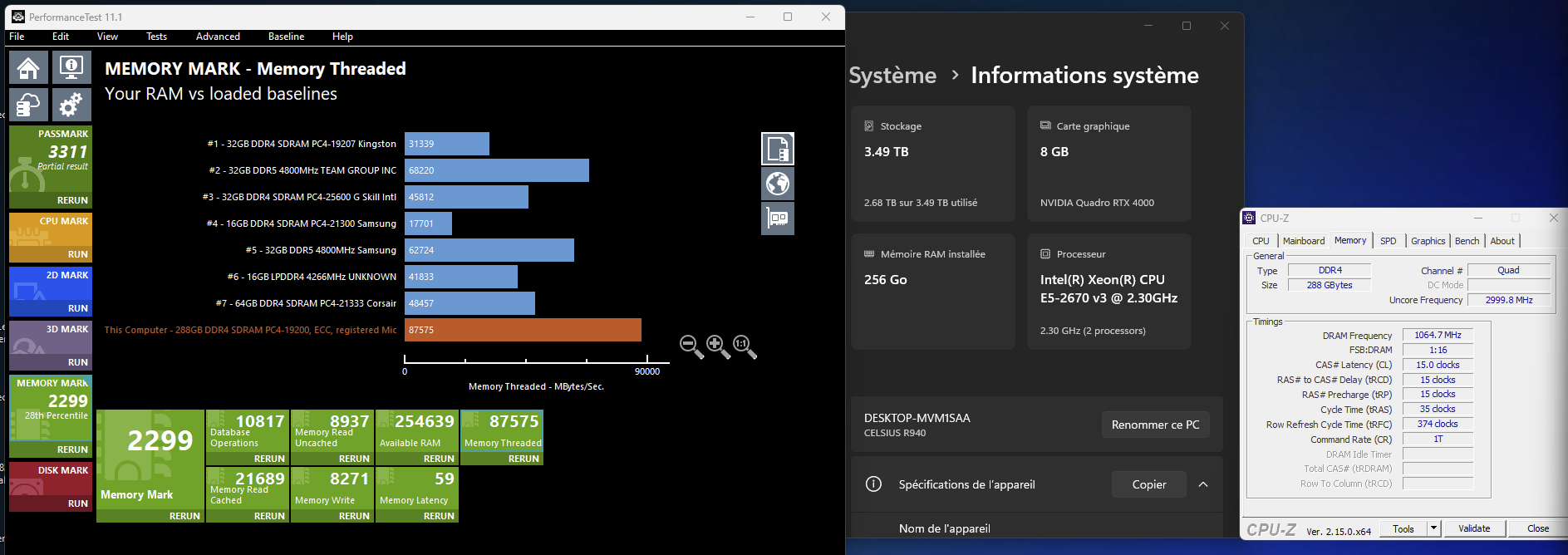Click Mémoire RAM installée card icon
This screenshot has height=555, width=1568.
[x=869, y=254]
